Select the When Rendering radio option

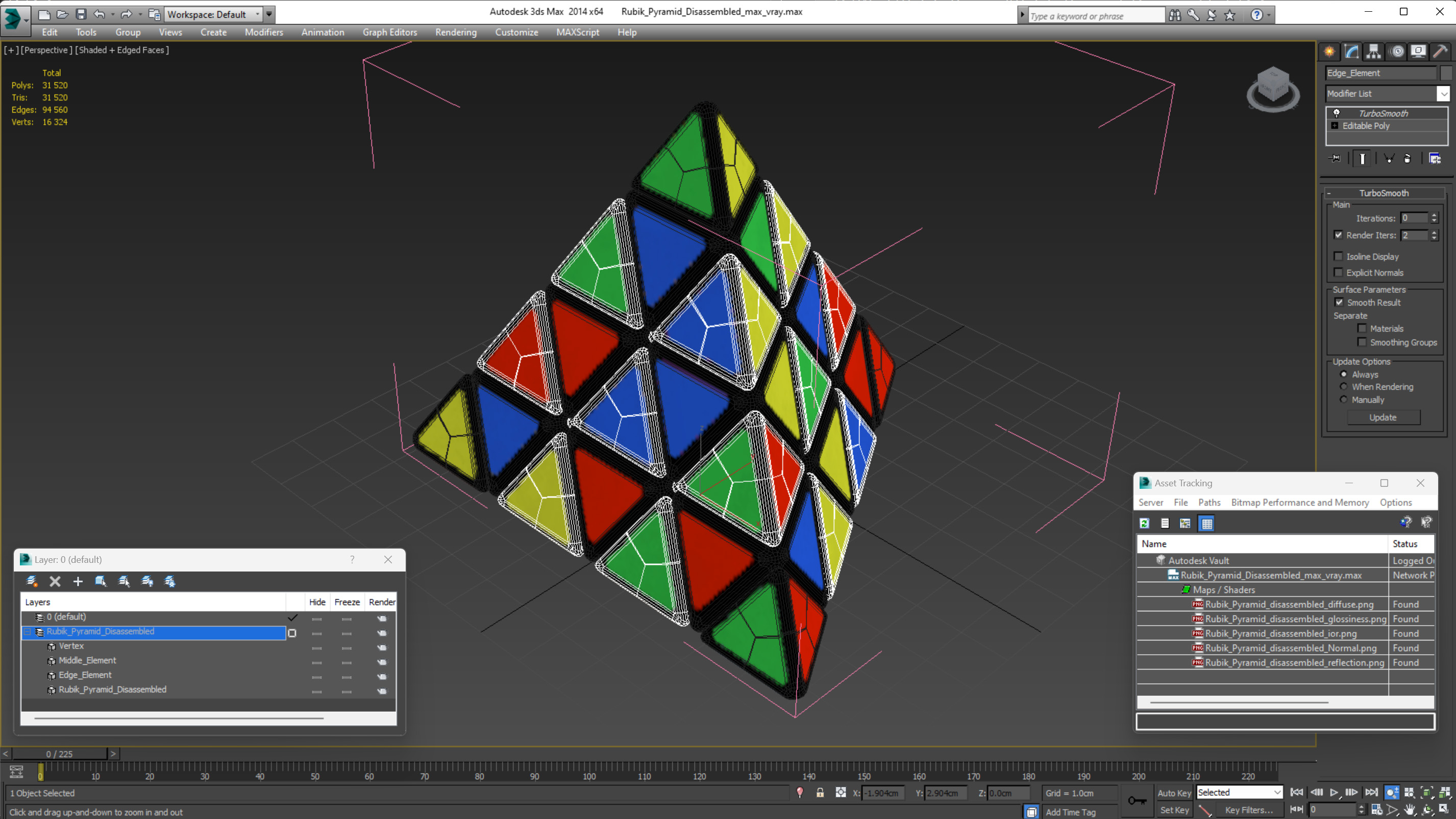(x=1344, y=387)
